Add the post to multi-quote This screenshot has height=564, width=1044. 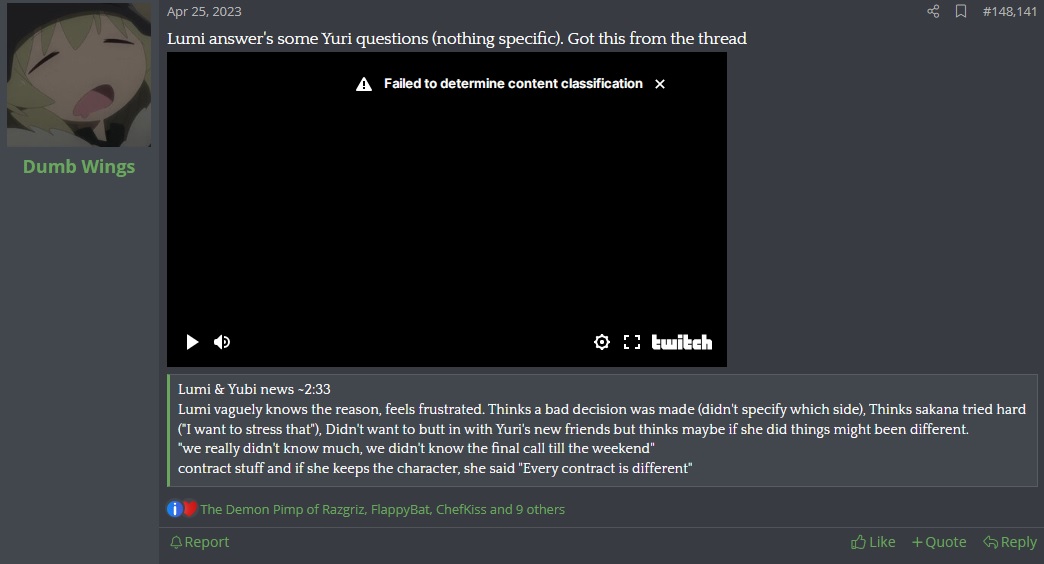pyautogui.click(x=939, y=542)
